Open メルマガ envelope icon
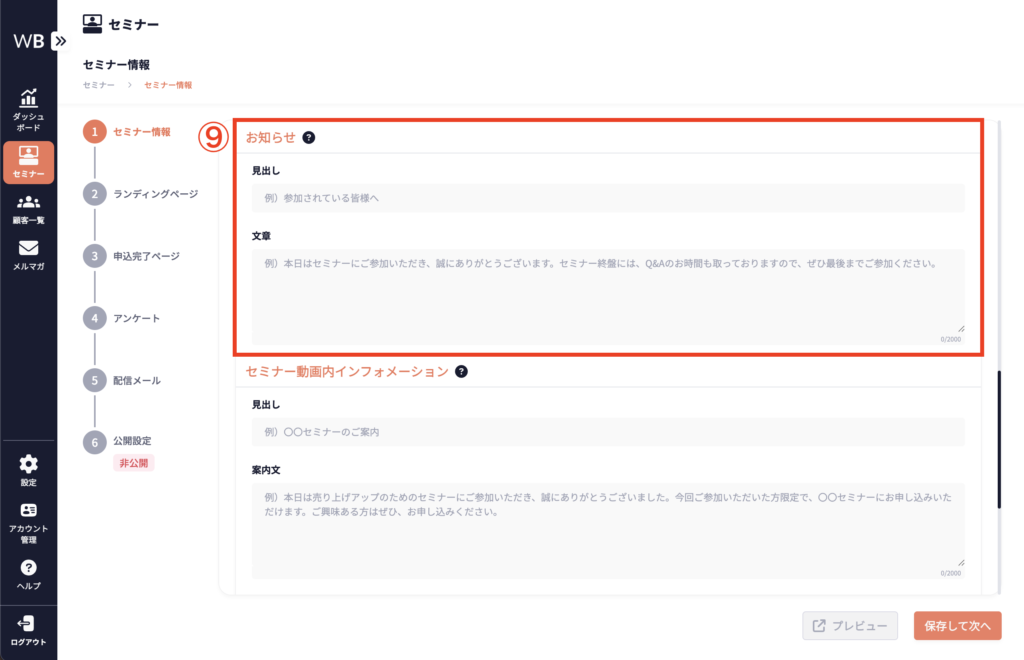 point(28,249)
